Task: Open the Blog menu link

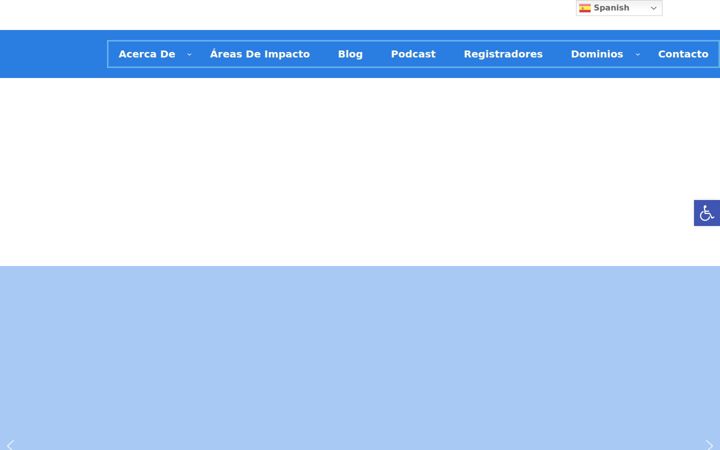Action: 350,54
